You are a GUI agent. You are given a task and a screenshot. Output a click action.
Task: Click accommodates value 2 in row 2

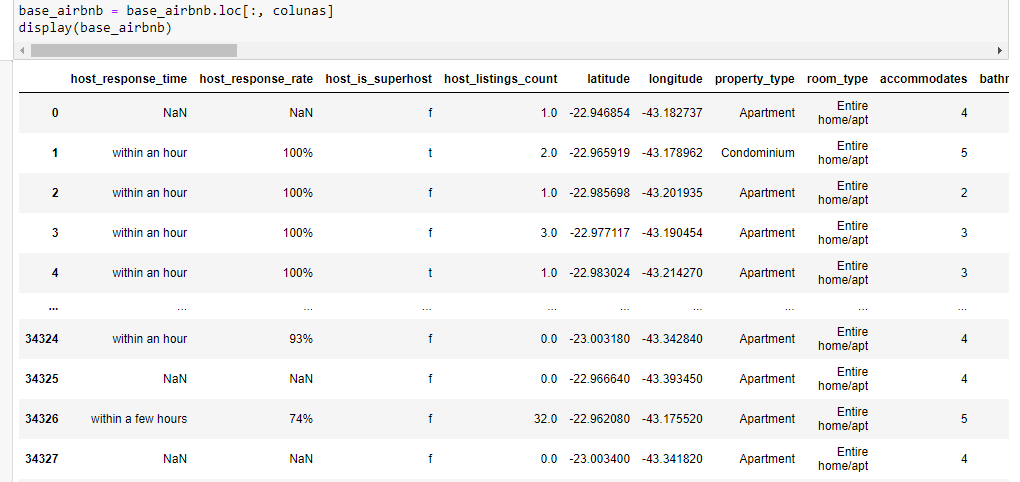coord(964,193)
